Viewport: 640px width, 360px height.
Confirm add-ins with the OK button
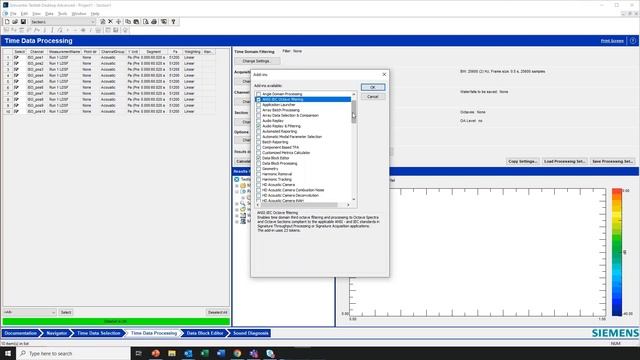tap(373, 87)
